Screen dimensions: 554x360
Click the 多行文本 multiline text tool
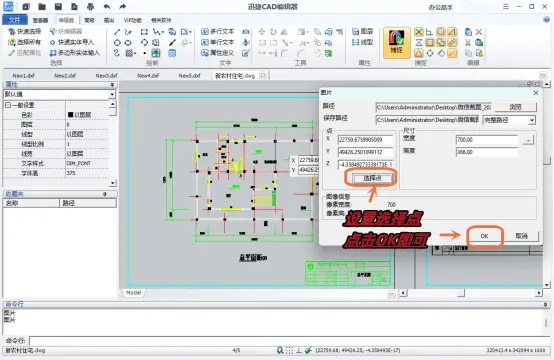(218, 32)
